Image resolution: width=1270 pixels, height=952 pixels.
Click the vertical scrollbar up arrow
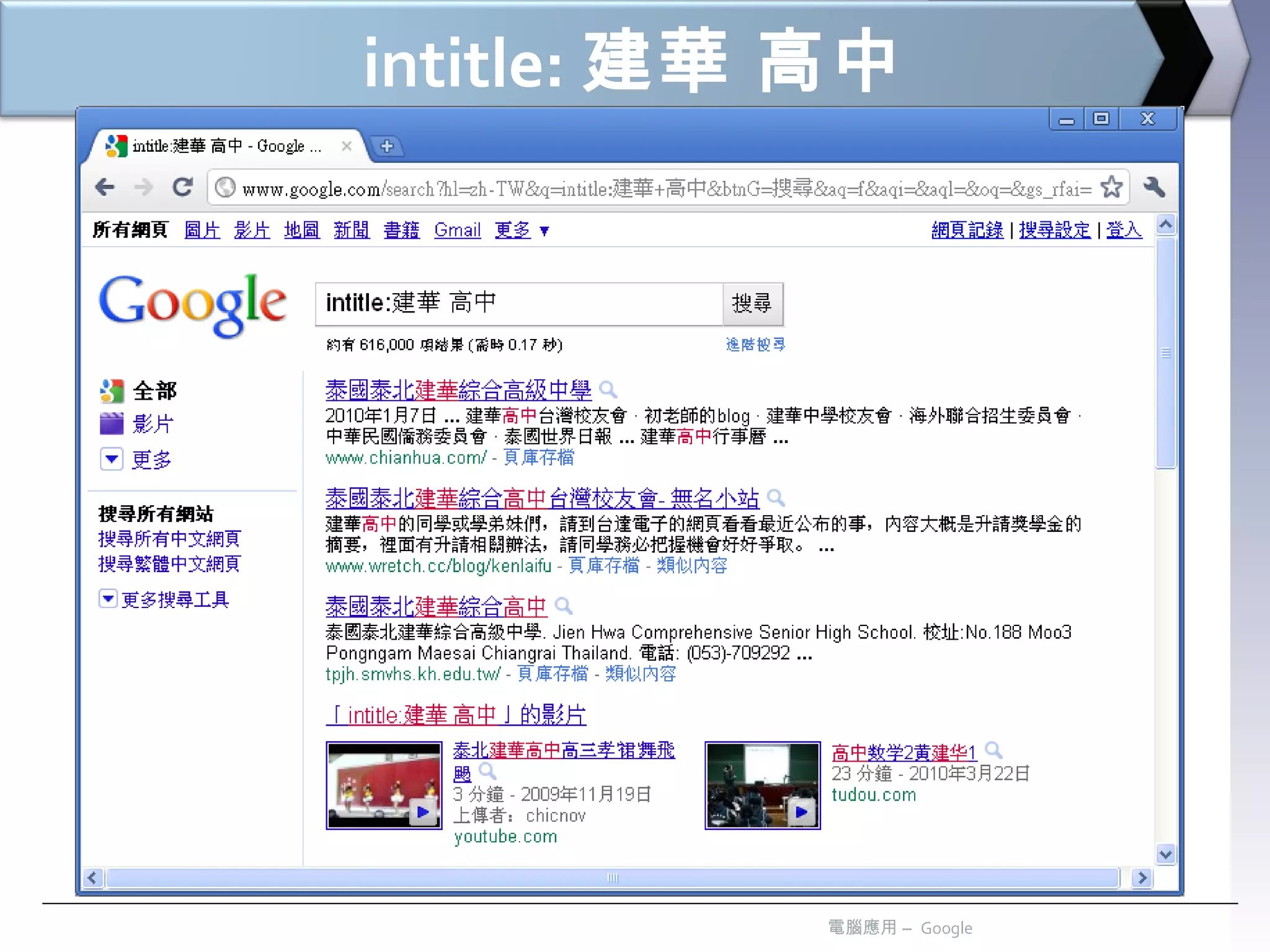(1166, 224)
